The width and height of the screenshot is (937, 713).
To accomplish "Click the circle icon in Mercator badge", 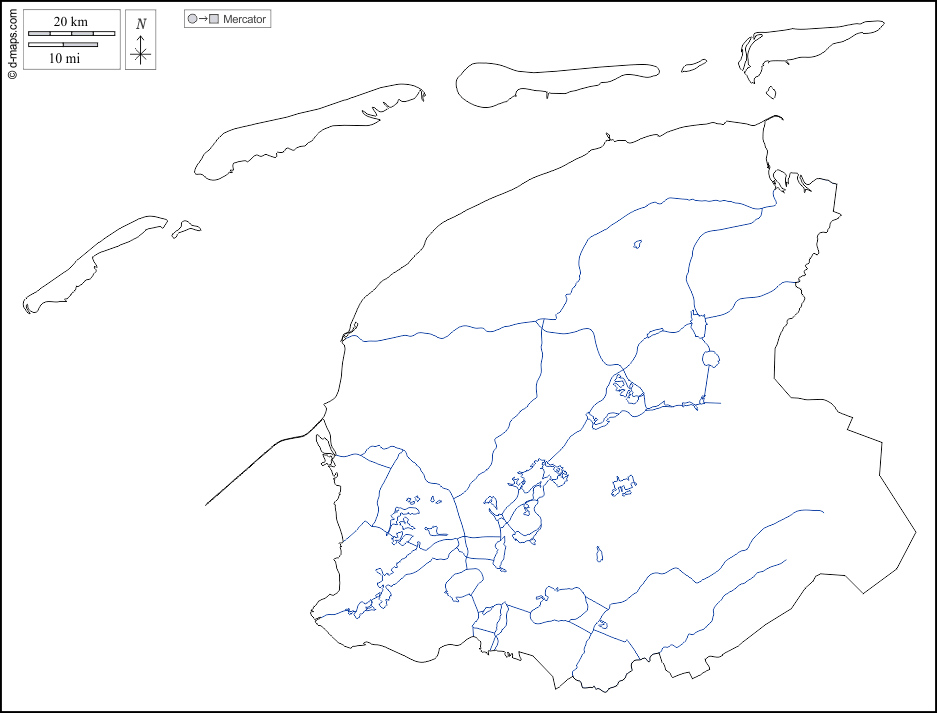I will click(x=192, y=19).
